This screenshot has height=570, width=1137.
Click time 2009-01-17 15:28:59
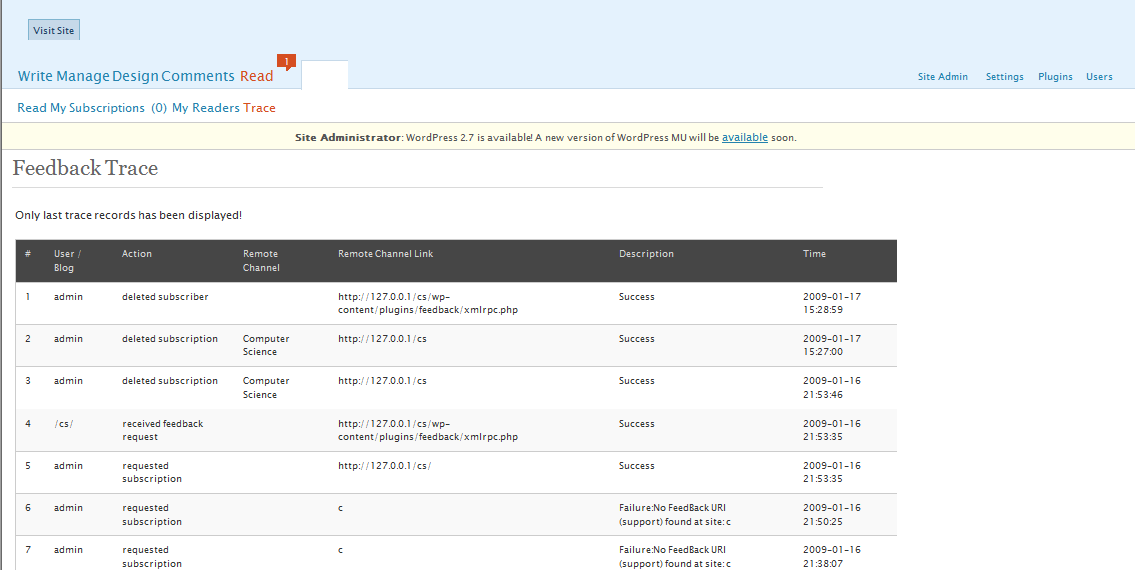click(832, 303)
